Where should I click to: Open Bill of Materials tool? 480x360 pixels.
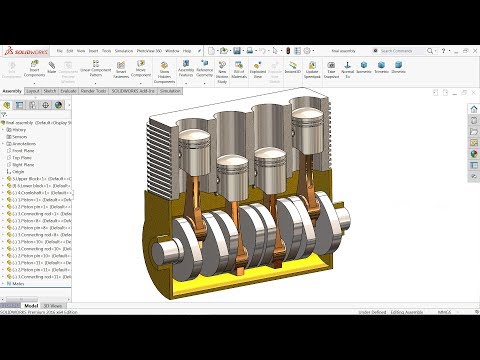click(239, 70)
